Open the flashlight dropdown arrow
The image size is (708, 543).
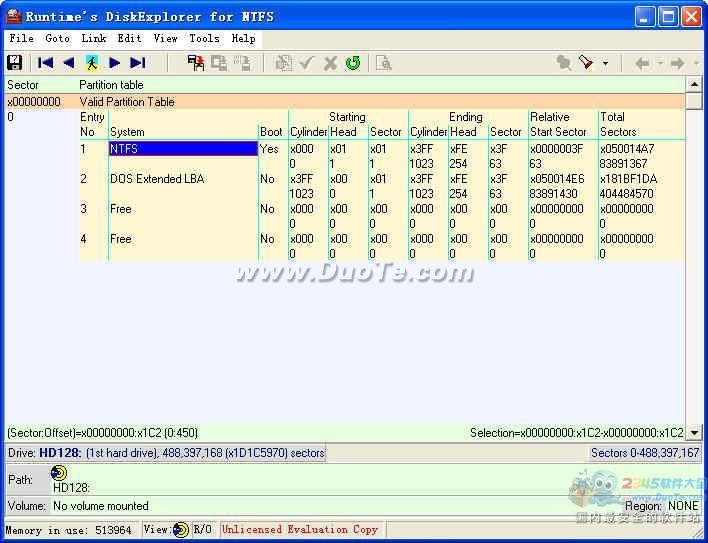pos(605,64)
